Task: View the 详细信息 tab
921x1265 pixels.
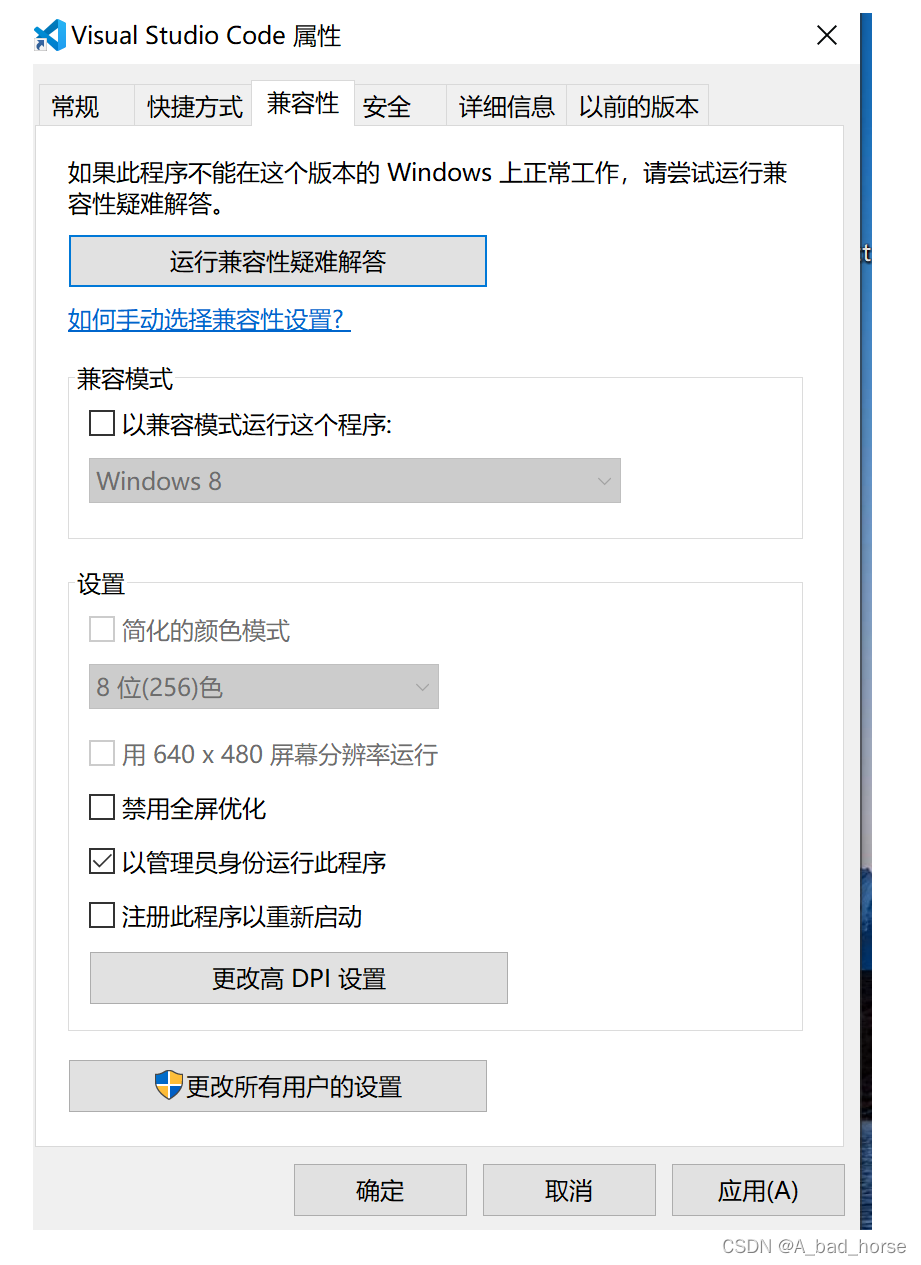Action: [x=505, y=106]
